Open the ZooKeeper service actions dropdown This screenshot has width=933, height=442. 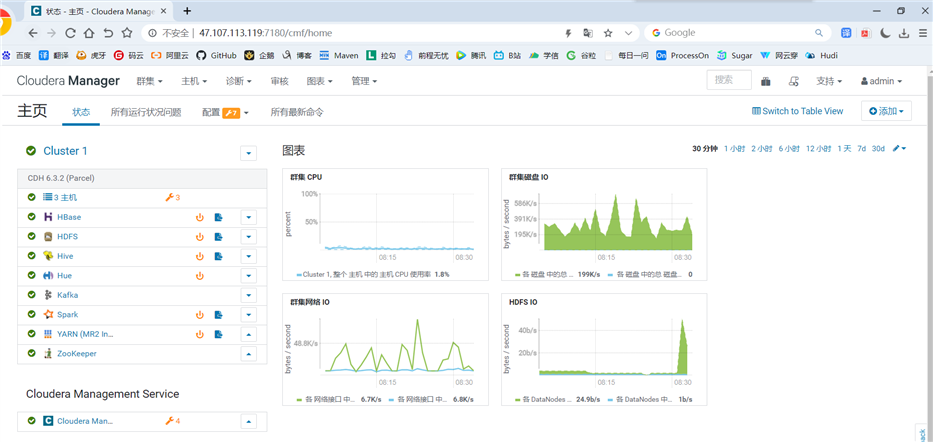248,354
